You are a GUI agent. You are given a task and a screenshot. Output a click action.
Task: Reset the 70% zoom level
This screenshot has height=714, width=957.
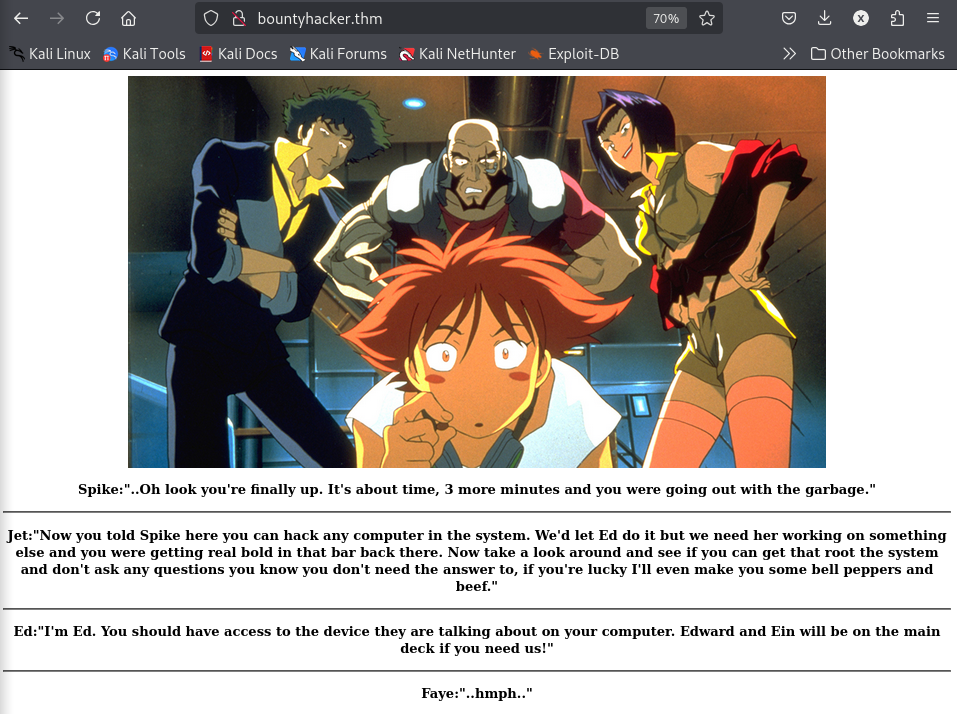coord(666,18)
